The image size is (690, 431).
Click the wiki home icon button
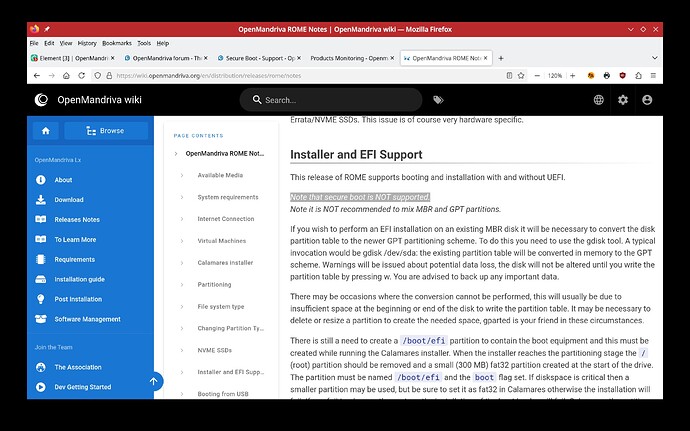click(46, 131)
